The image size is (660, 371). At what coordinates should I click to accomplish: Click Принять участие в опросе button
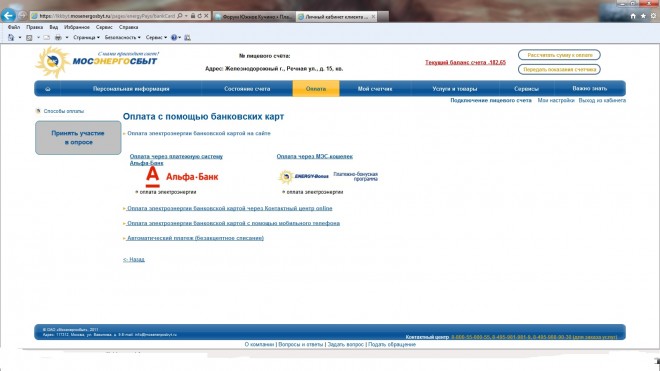click(78, 138)
